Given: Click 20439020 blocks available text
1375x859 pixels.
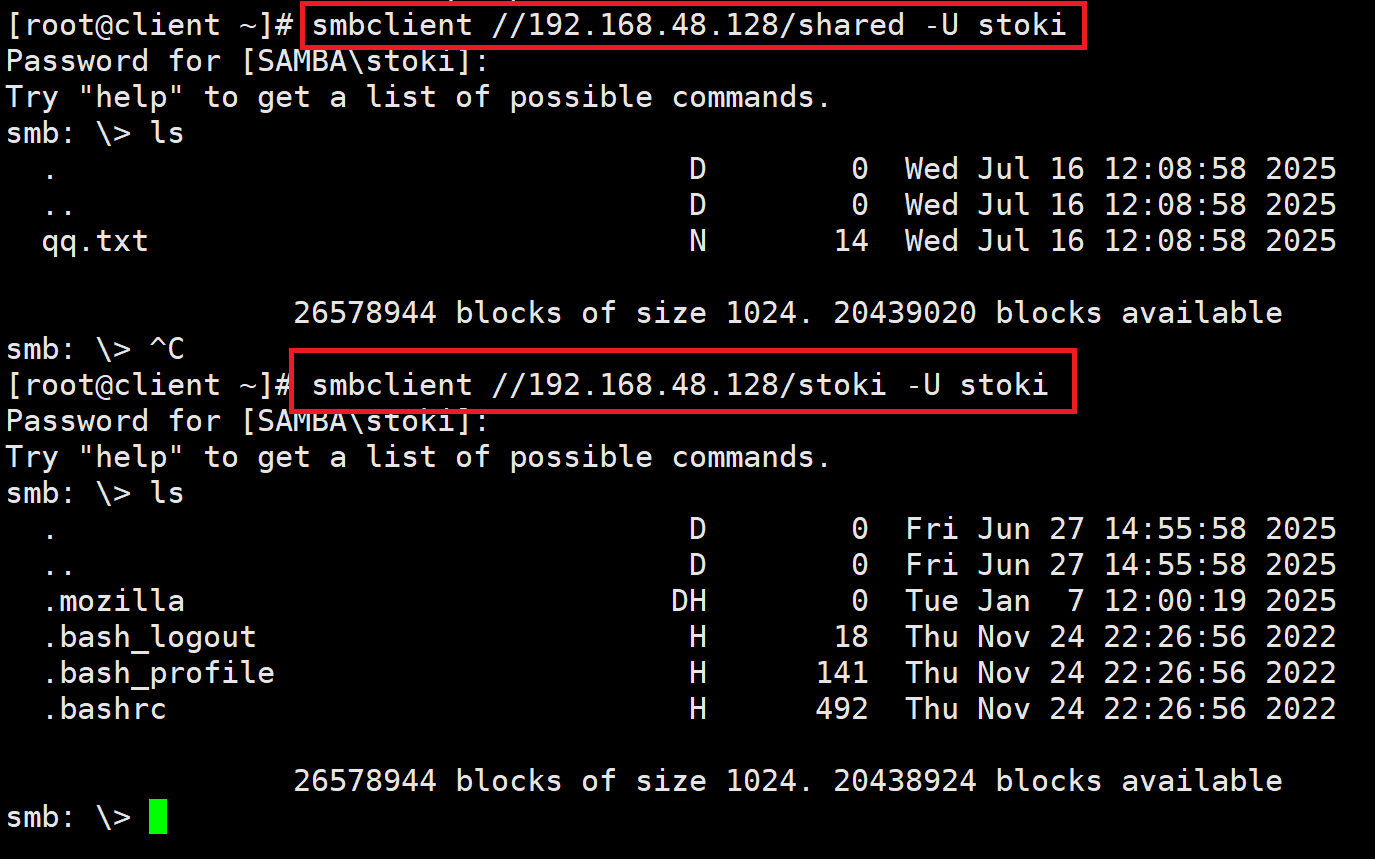Looking at the screenshot, I should click(1057, 313).
